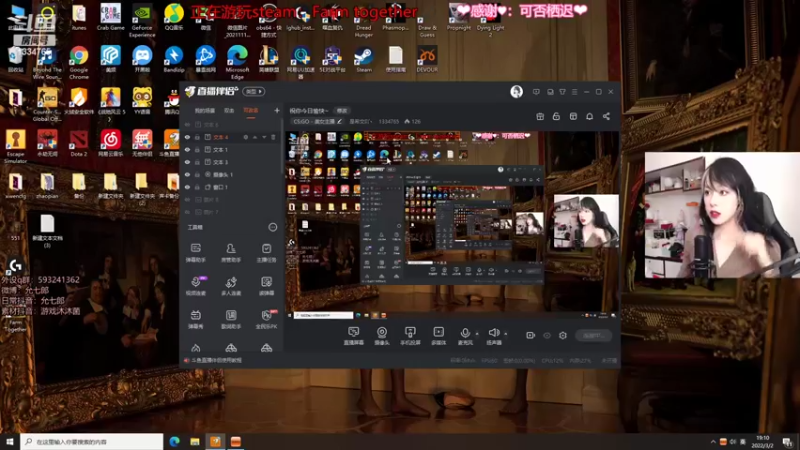Add 多媒体 media source
800x450 pixels.
[439, 336]
